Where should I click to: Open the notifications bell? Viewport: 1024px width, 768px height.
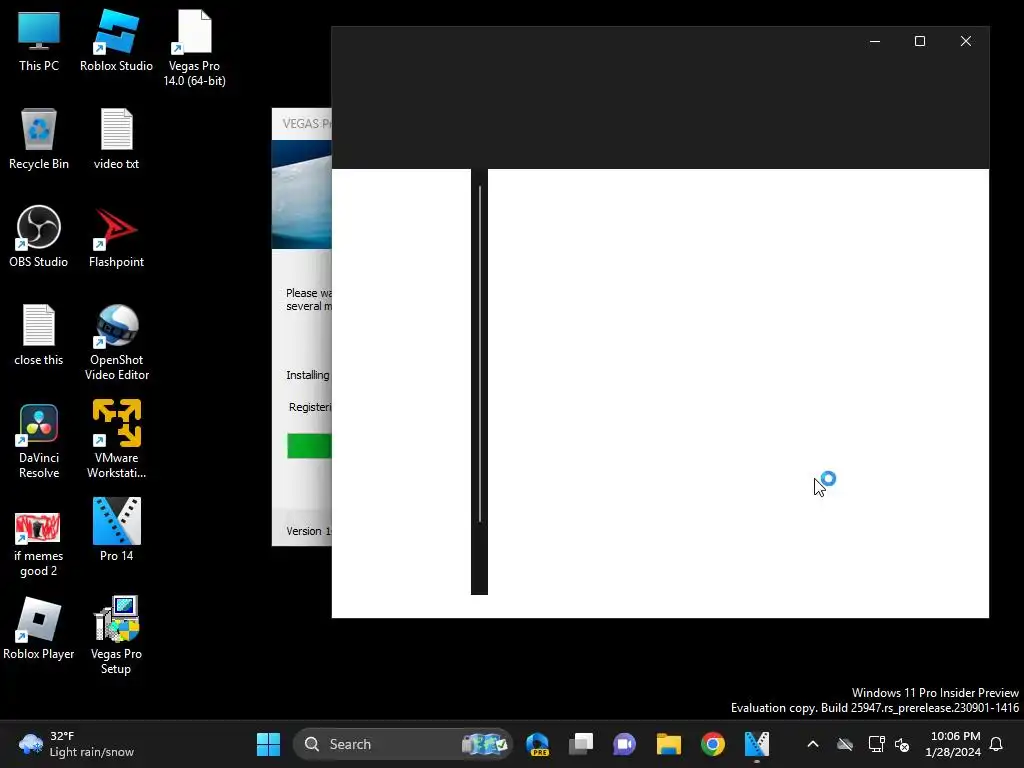(x=997, y=744)
